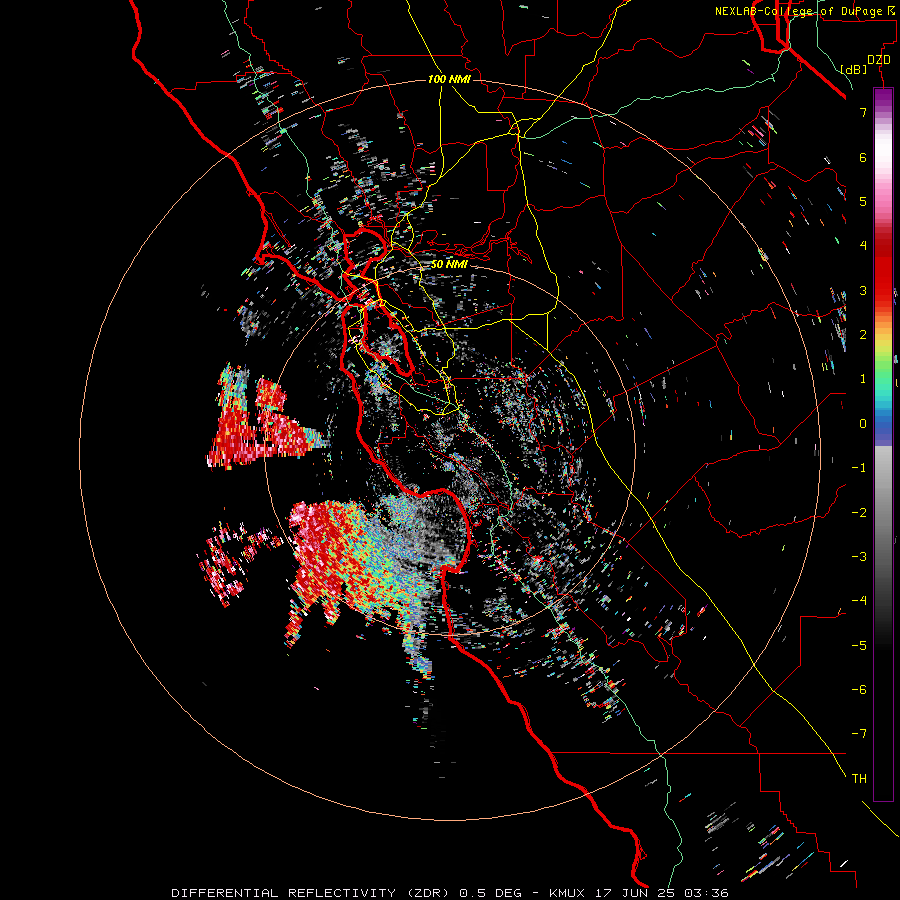Click the "-2" value on the color scale
The height and width of the screenshot is (900, 900).
(859, 513)
